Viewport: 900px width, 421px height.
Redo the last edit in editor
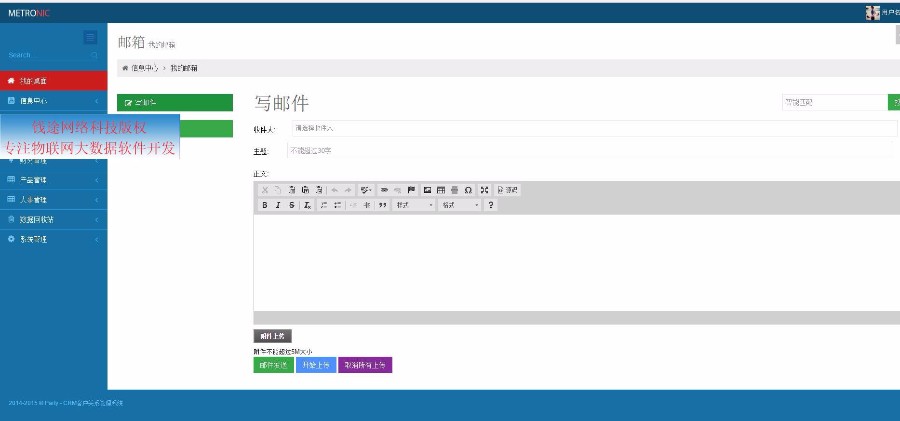[x=348, y=190]
